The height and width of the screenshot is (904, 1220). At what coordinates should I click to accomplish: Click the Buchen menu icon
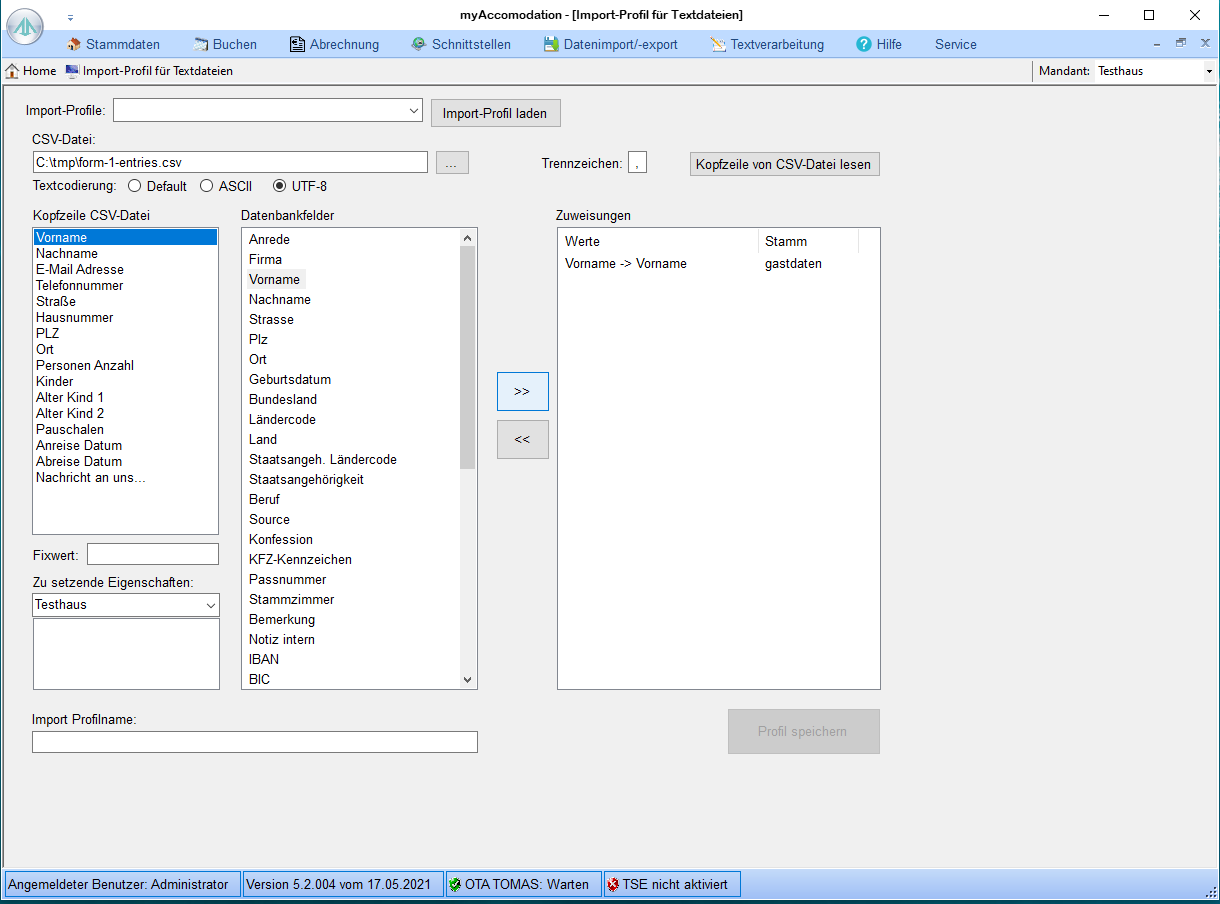coord(201,44)
